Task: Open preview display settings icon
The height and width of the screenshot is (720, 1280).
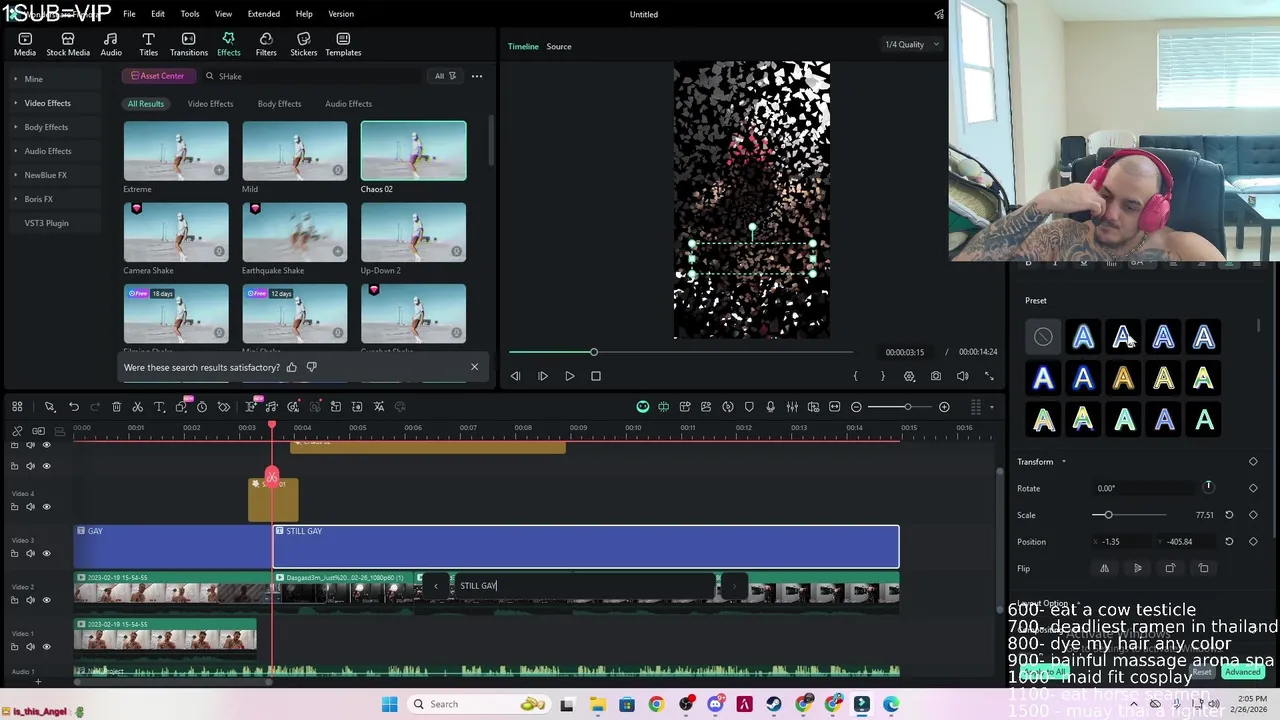Action: [x=909, y=376]
